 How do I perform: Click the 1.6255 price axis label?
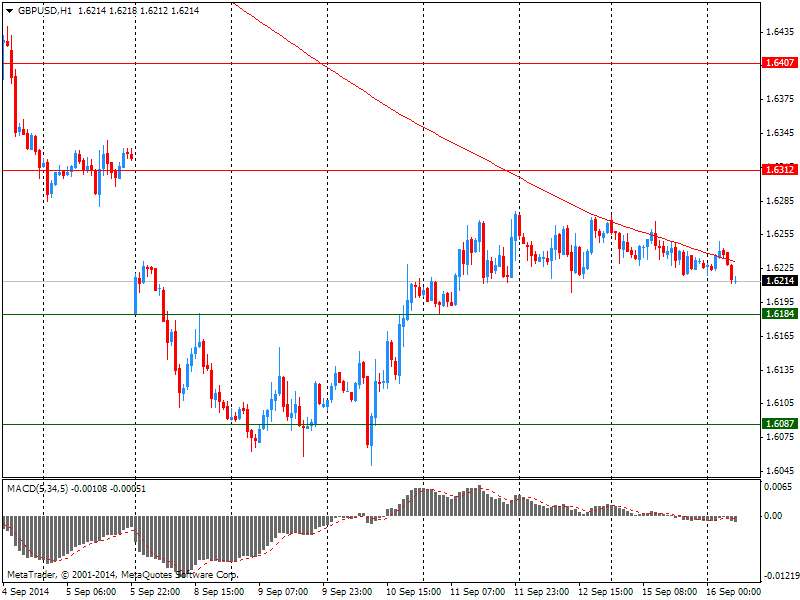click(x=781, y=234)
